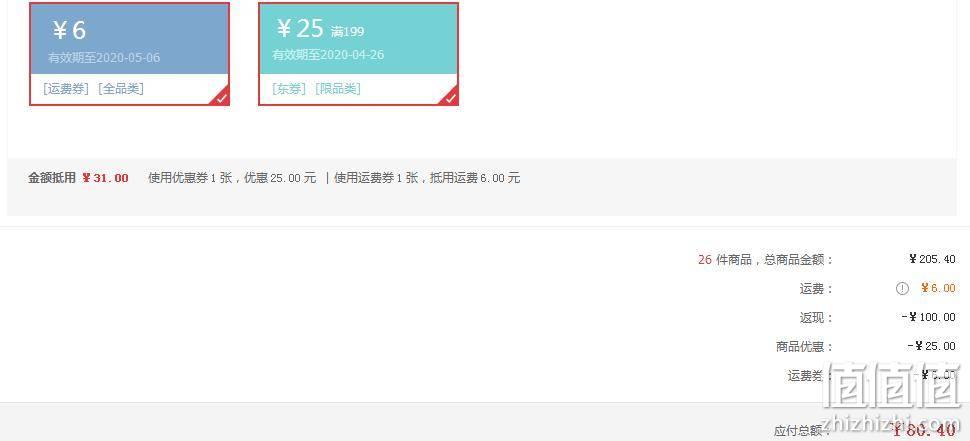Viewport: 970px width, 441px height.
Task: Click the 26 件商品 item count
Action: (724, 260)
